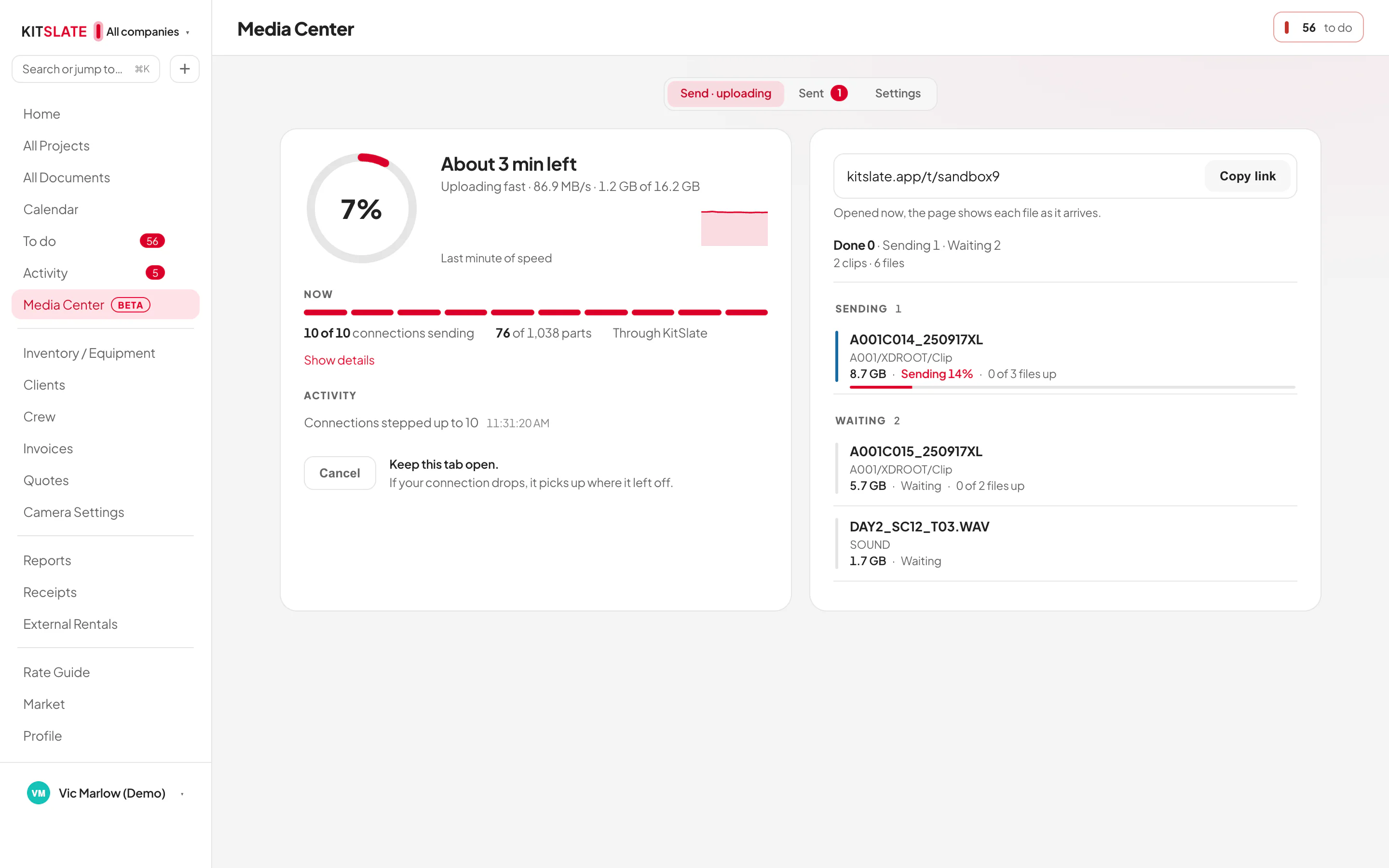Click the connections sending segmented bar
The width and height of the screenshot is (1389, 868).
point(535,312)
